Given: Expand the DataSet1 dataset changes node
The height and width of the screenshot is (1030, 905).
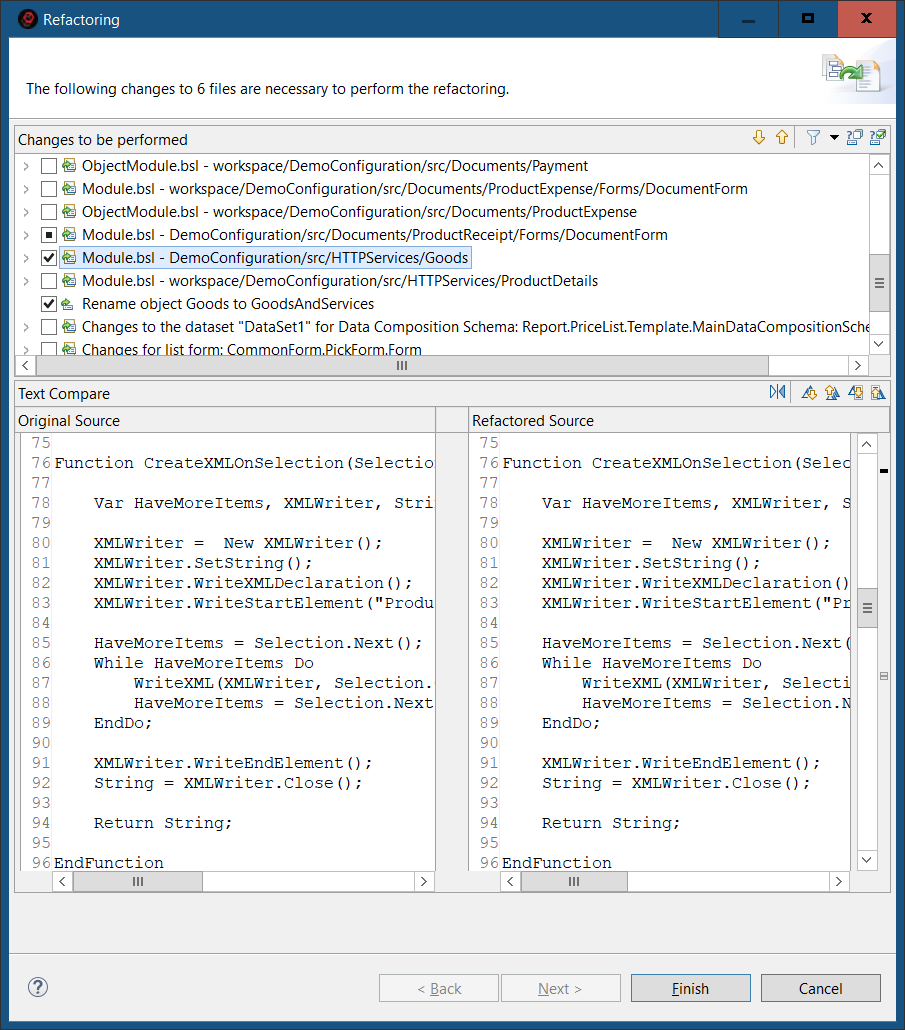Looking at the screenshot, I should point(26,327).
